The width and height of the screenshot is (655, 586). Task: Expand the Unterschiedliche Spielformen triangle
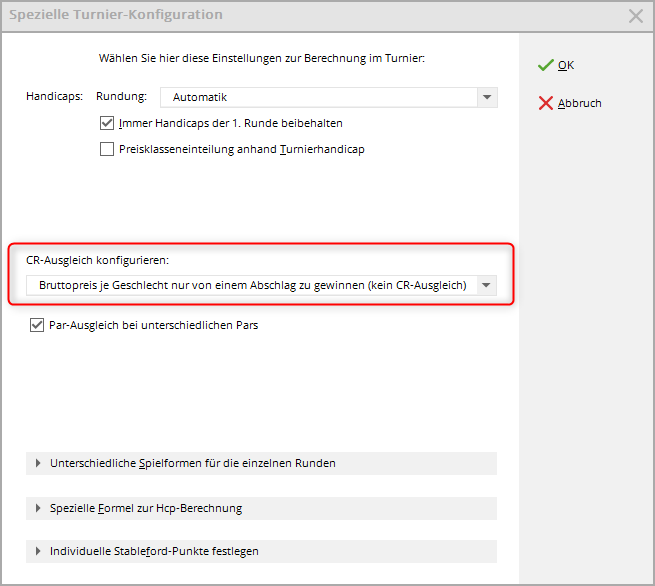38,463
